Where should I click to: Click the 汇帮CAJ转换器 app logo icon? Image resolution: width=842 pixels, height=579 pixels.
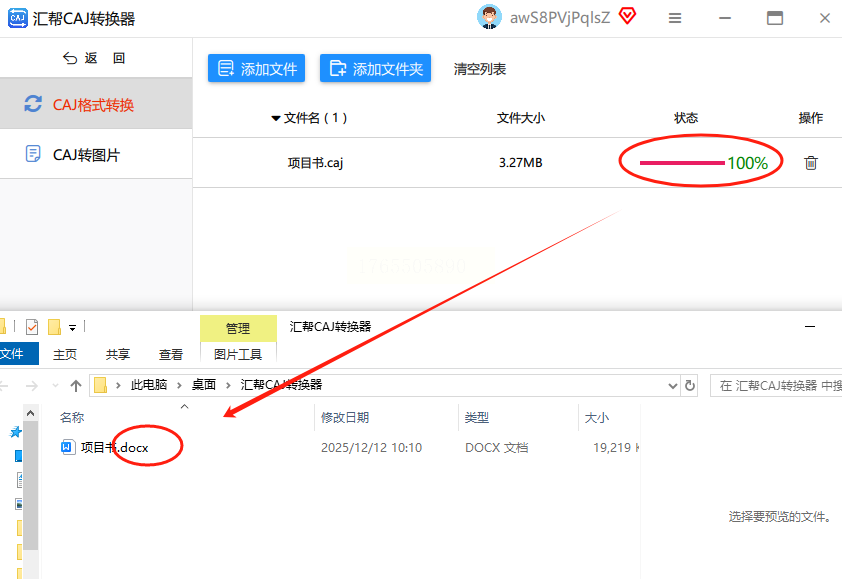coord(18,19)
